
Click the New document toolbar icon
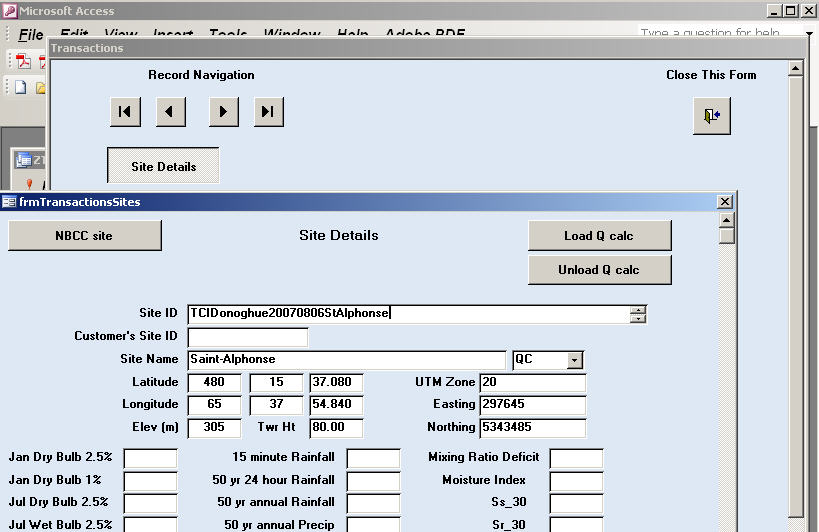tap(20, 87)
